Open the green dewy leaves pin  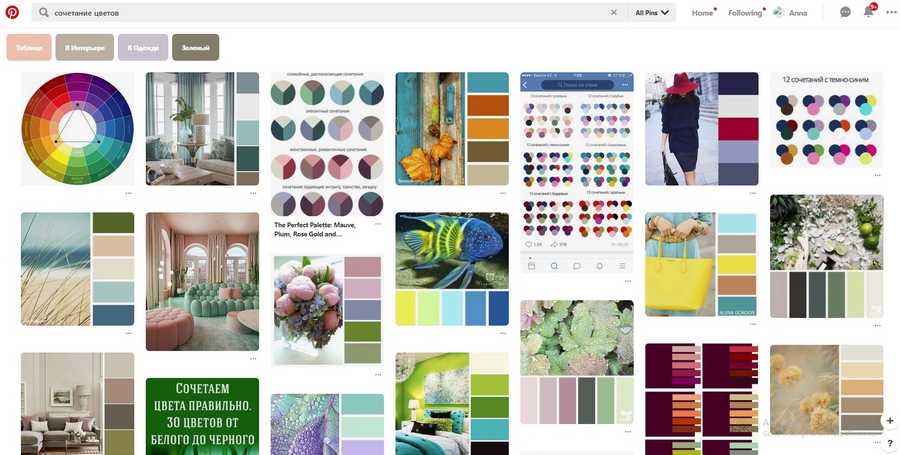coord(577,362)
